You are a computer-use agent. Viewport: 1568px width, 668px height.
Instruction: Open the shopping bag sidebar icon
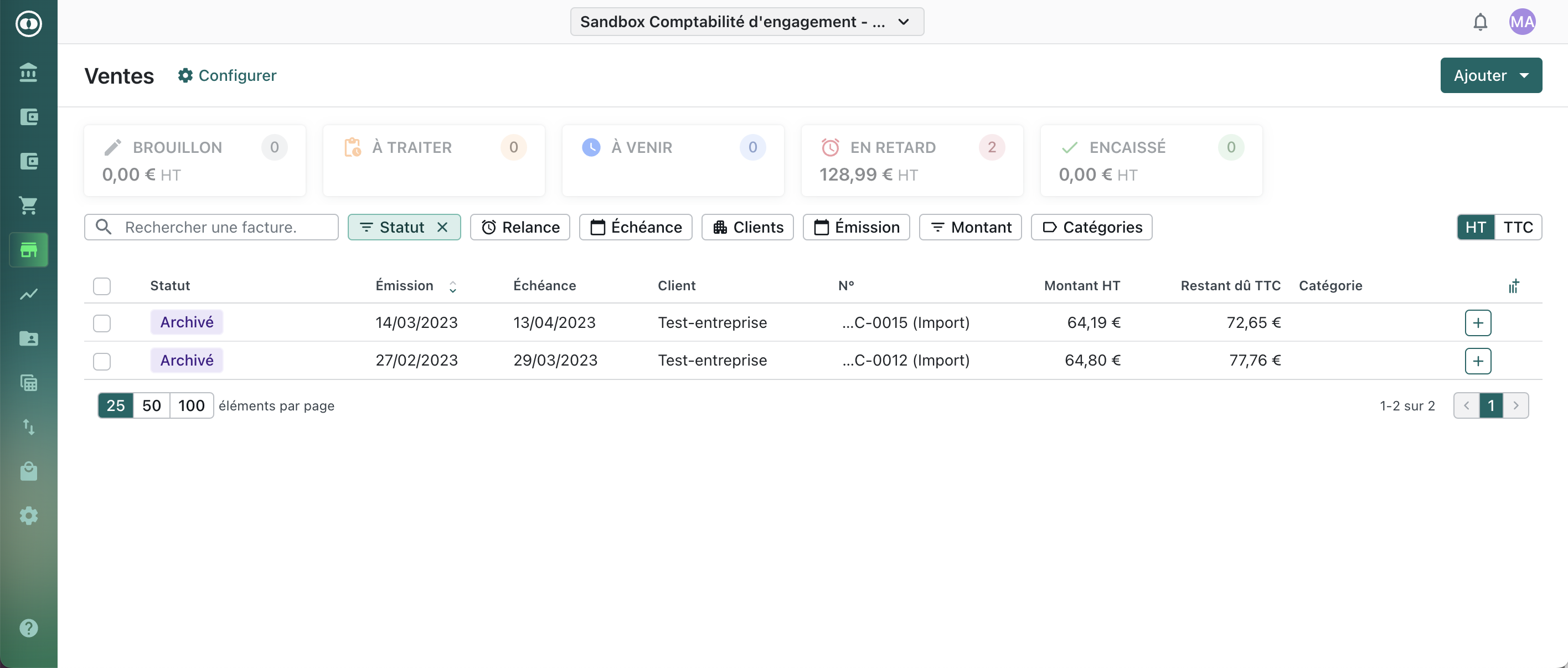click(28, 471)
